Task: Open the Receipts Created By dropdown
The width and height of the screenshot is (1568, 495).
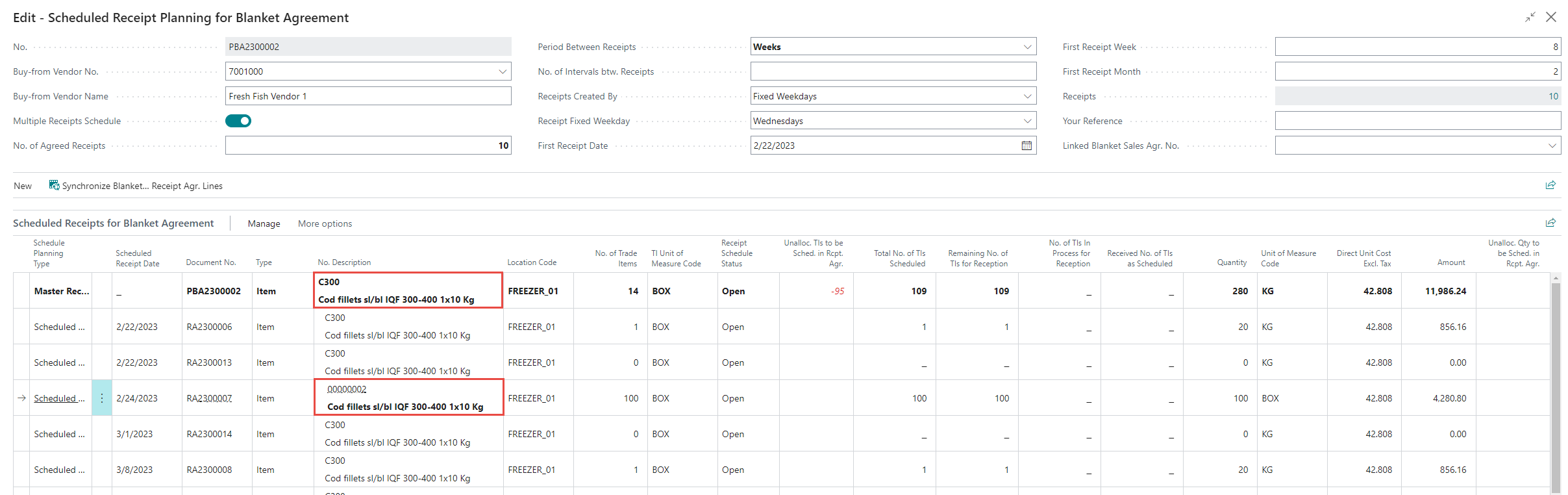Action: [1027, 96]
